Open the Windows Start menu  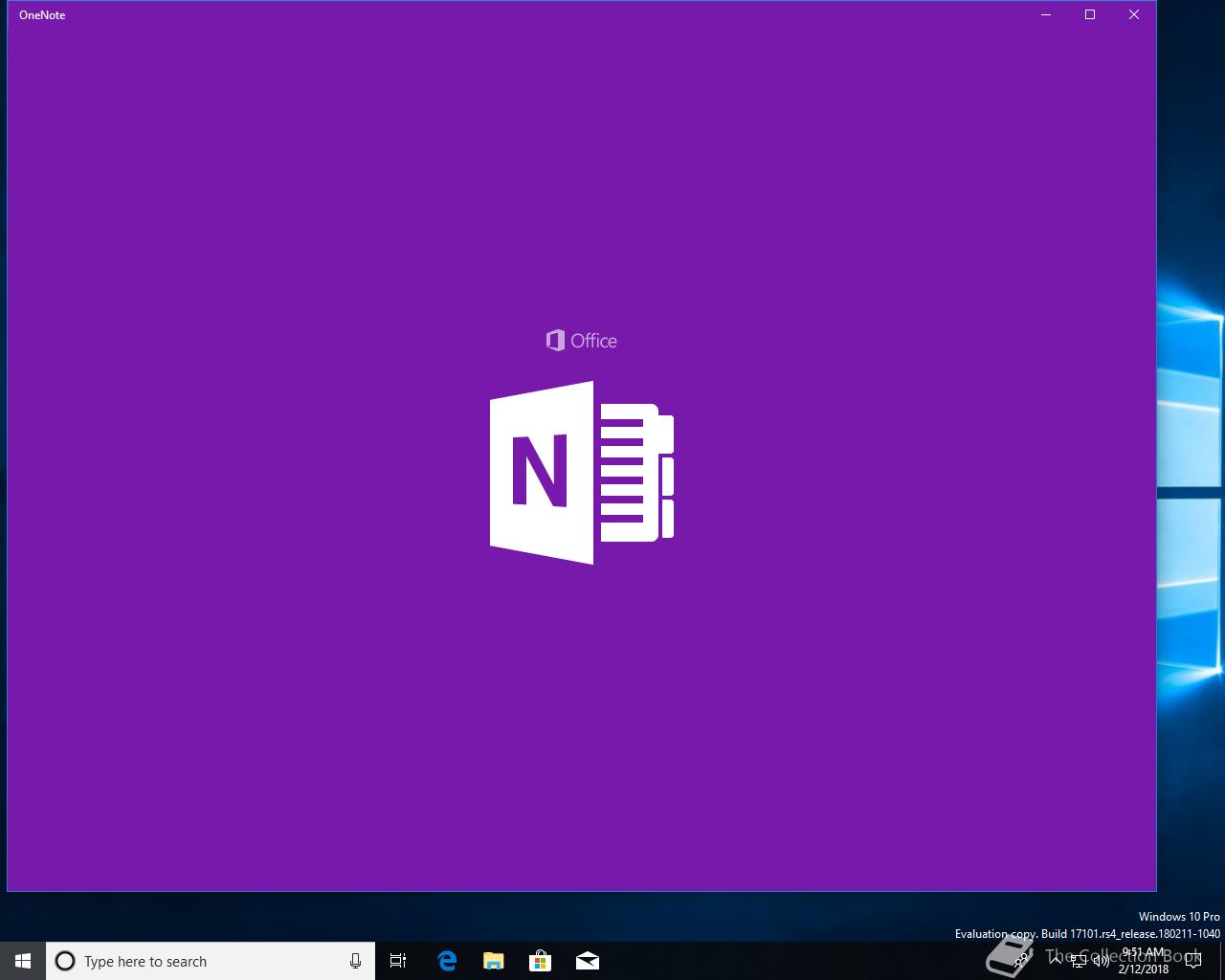point(23,961)
